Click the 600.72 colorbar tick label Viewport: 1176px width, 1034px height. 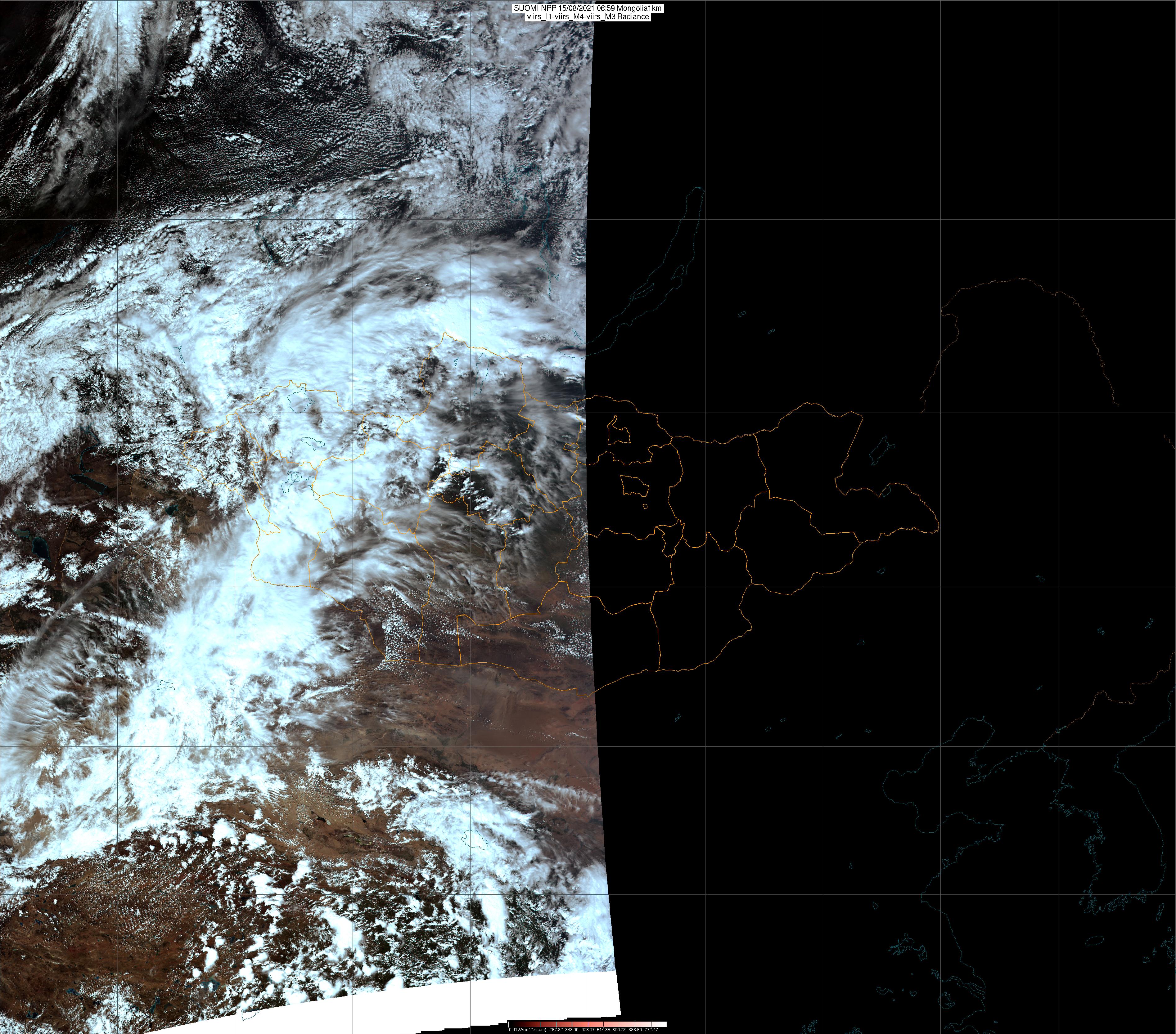click(619, 1029)
